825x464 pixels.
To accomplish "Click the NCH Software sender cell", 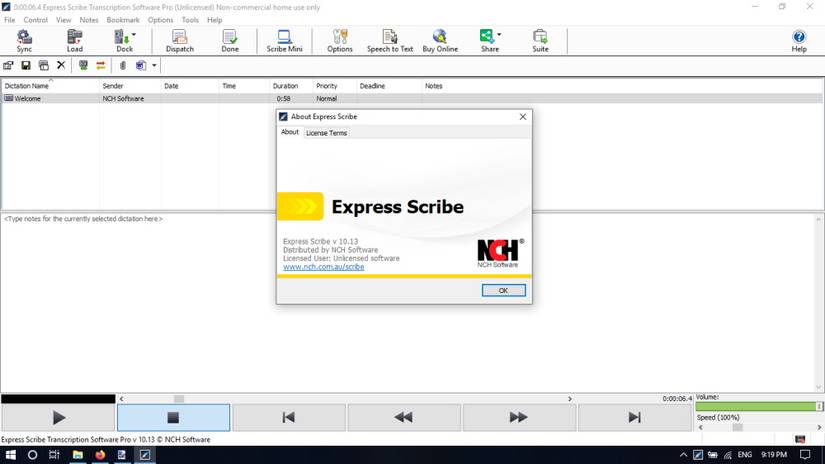I will coord(123,98).
